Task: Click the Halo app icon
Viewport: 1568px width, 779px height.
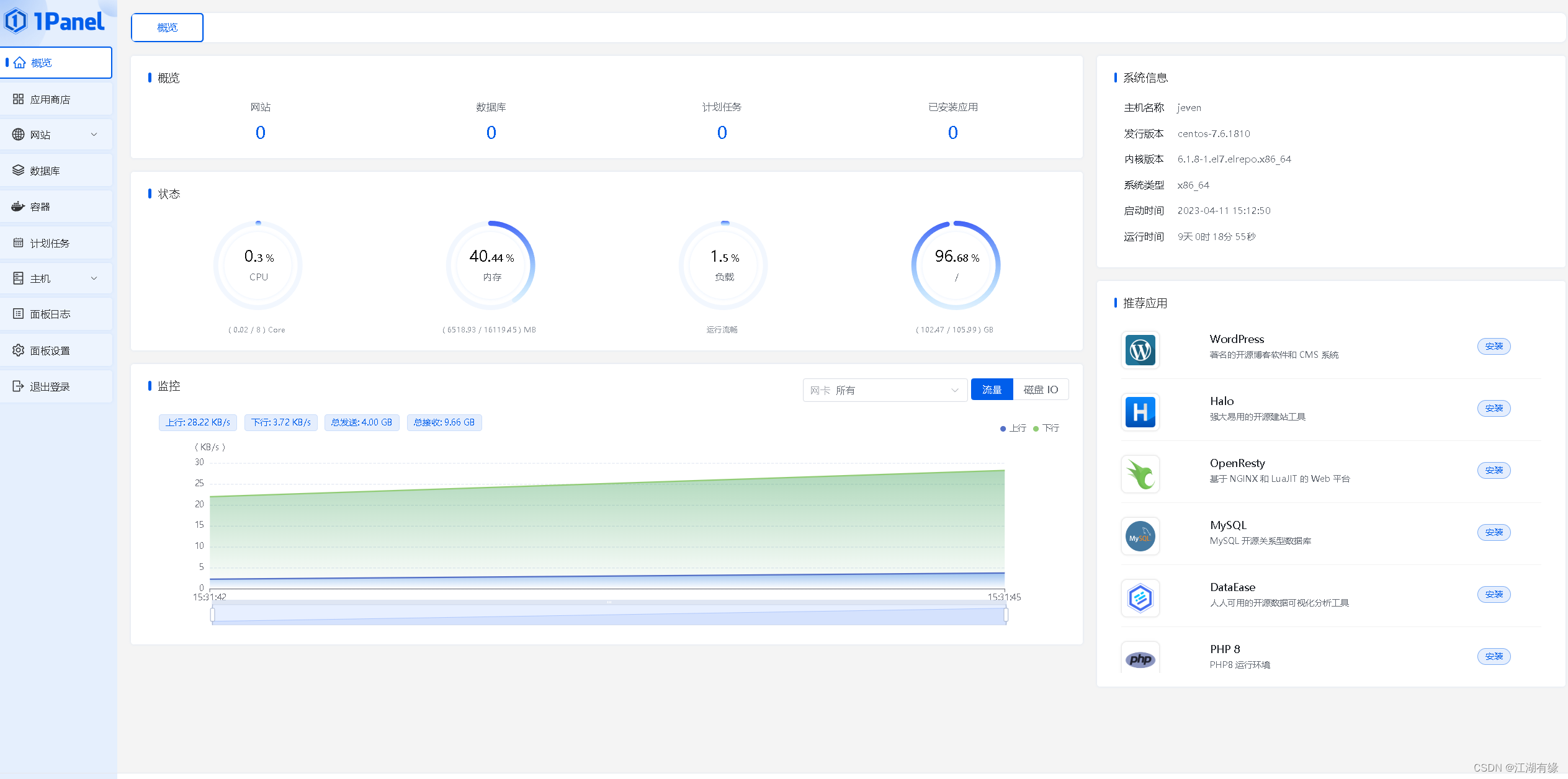Action: 1140,412
